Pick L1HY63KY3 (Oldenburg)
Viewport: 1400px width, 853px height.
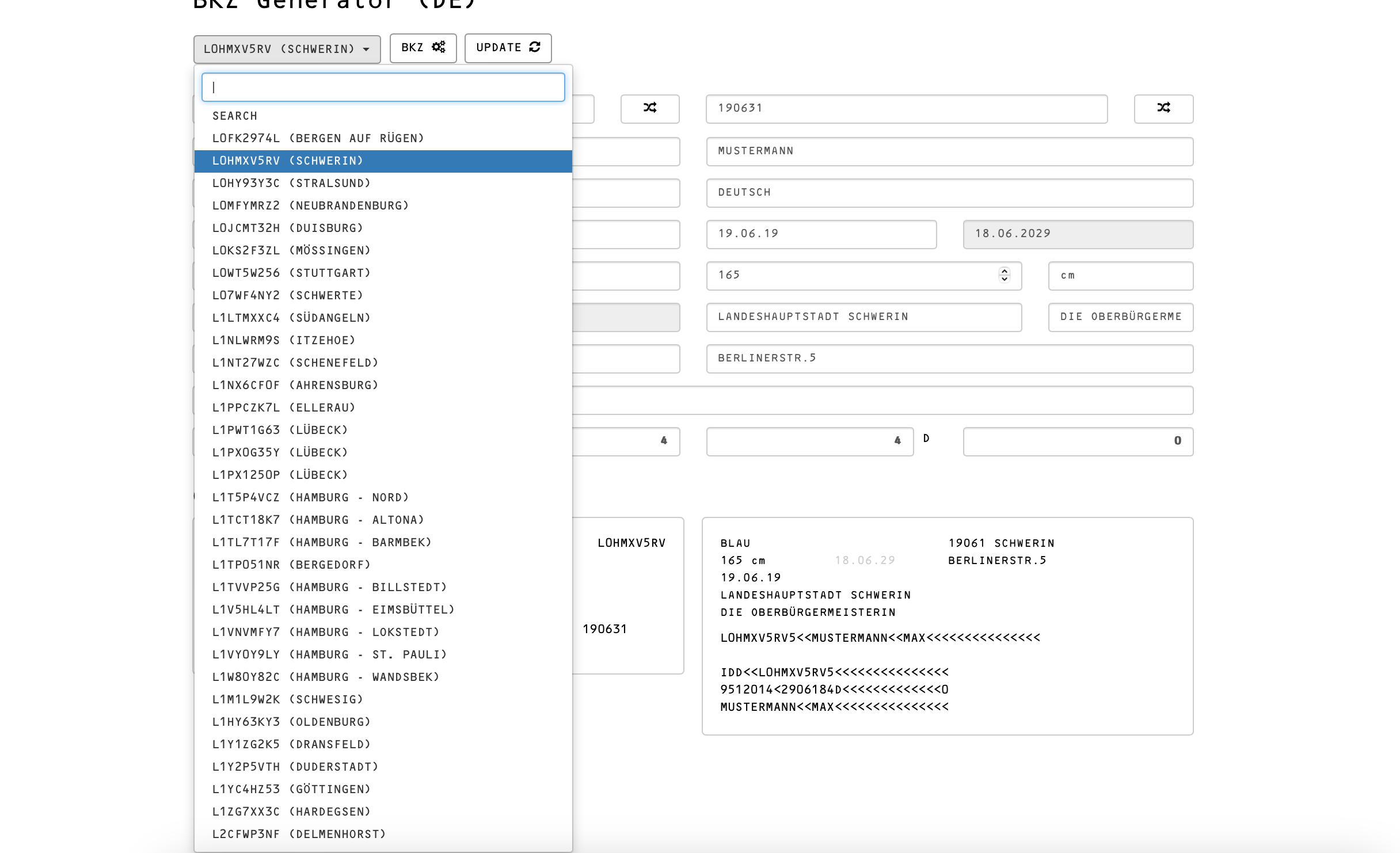[x=383, y=722]
